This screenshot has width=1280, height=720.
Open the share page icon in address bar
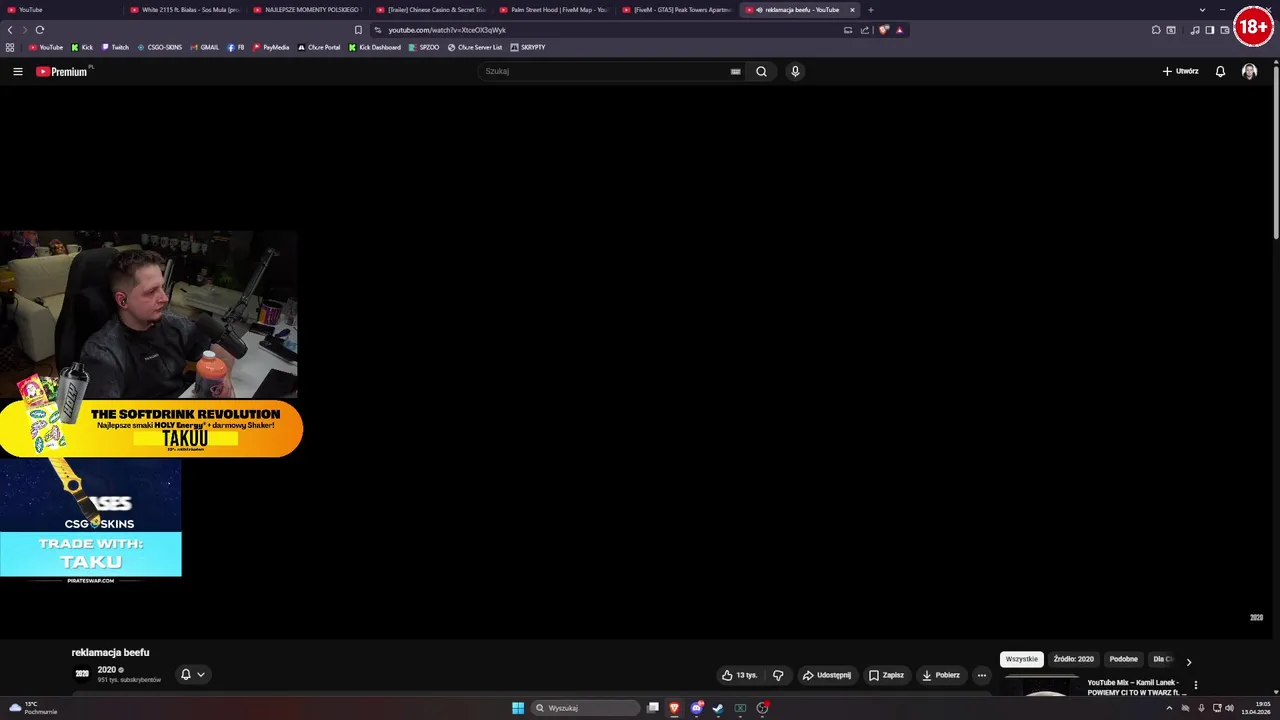[x=864, y=30]
